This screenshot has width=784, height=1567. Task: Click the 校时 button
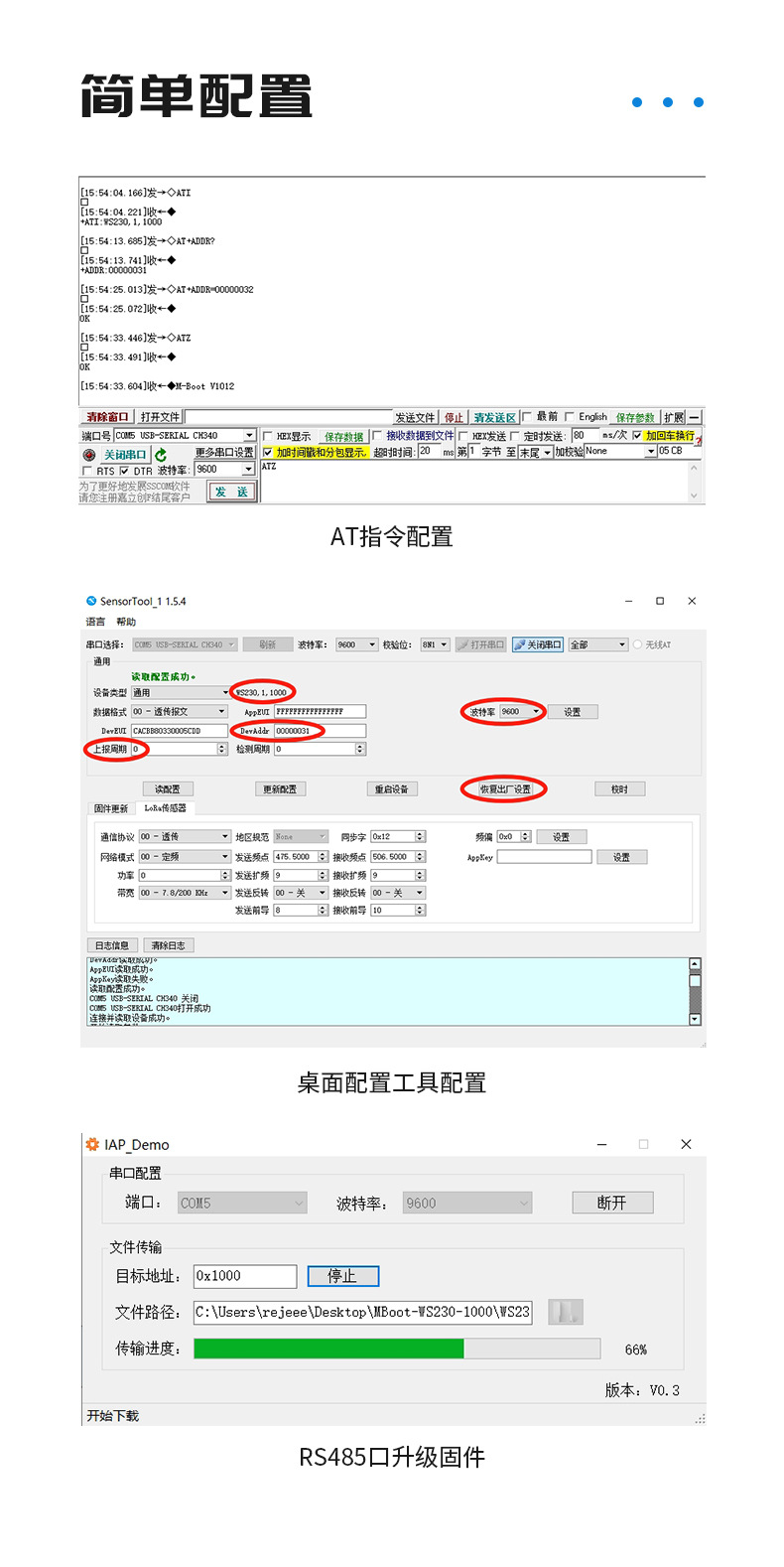[x=619, y=788]
